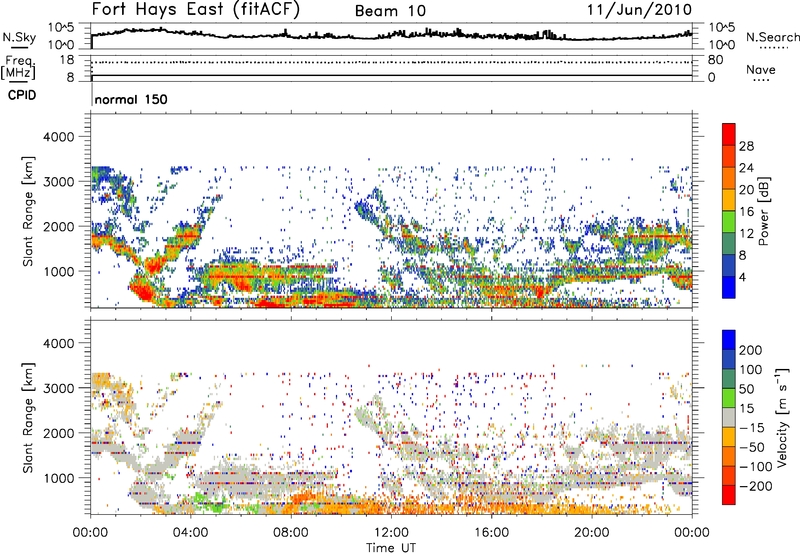The image size is (800, 554).
Task: Click the '200' tick on velocity colorbar
Action: [x=751, y=350]
